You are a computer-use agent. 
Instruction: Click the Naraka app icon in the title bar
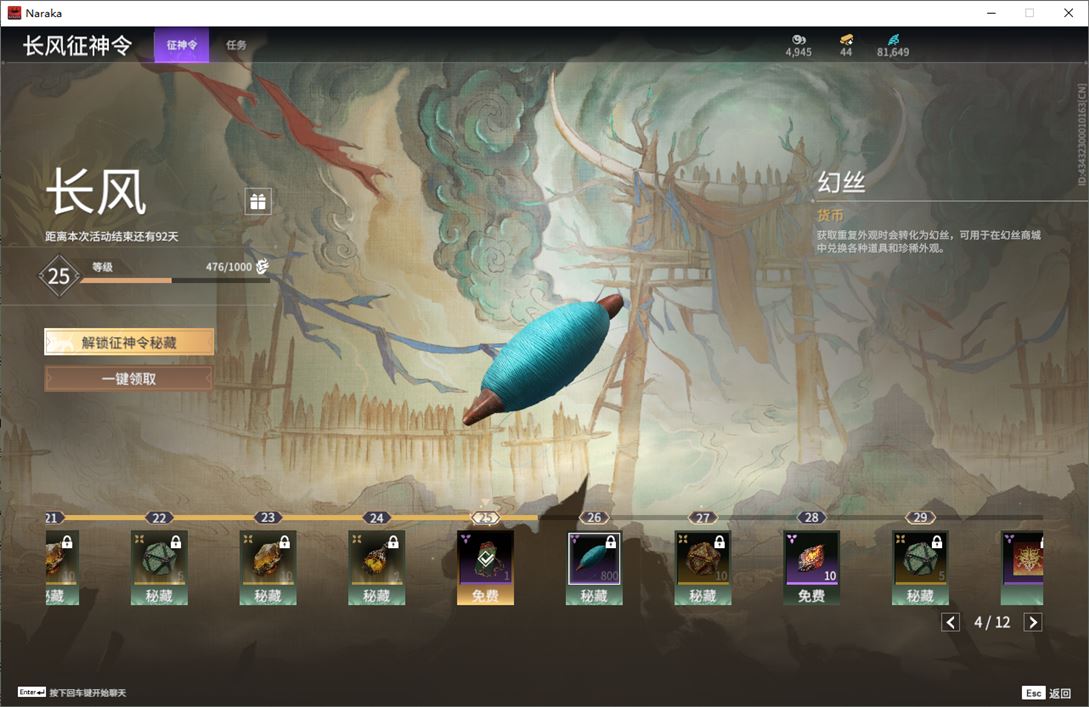pos(14,13)
